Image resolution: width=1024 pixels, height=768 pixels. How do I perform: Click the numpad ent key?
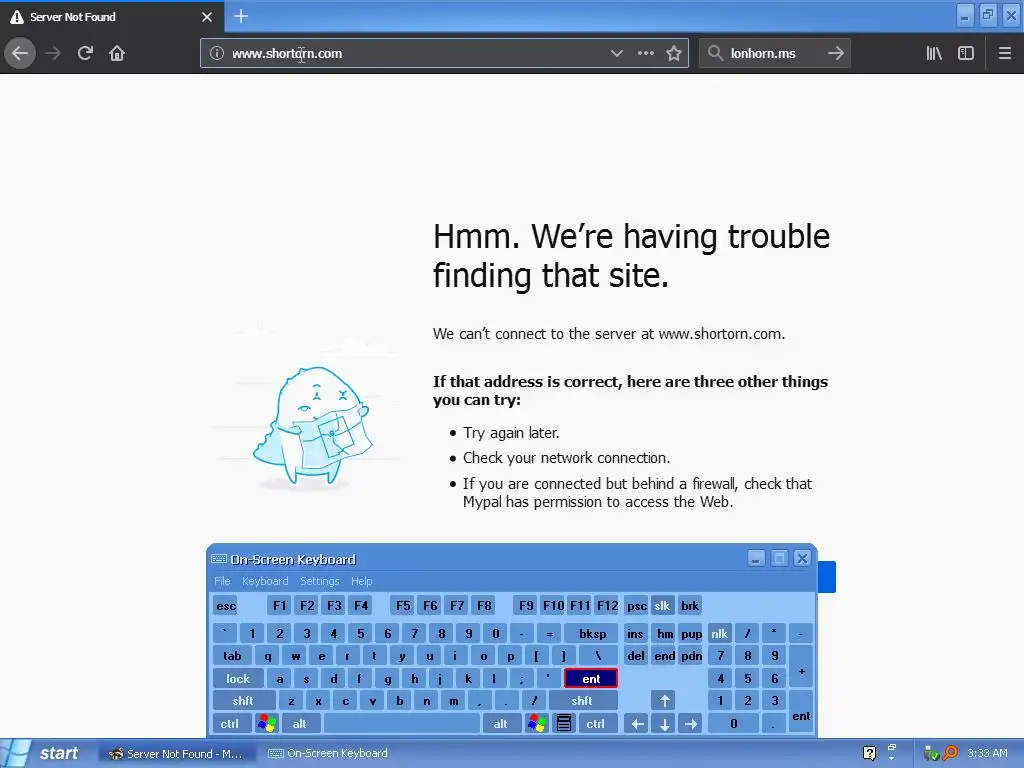click(801, 712)
